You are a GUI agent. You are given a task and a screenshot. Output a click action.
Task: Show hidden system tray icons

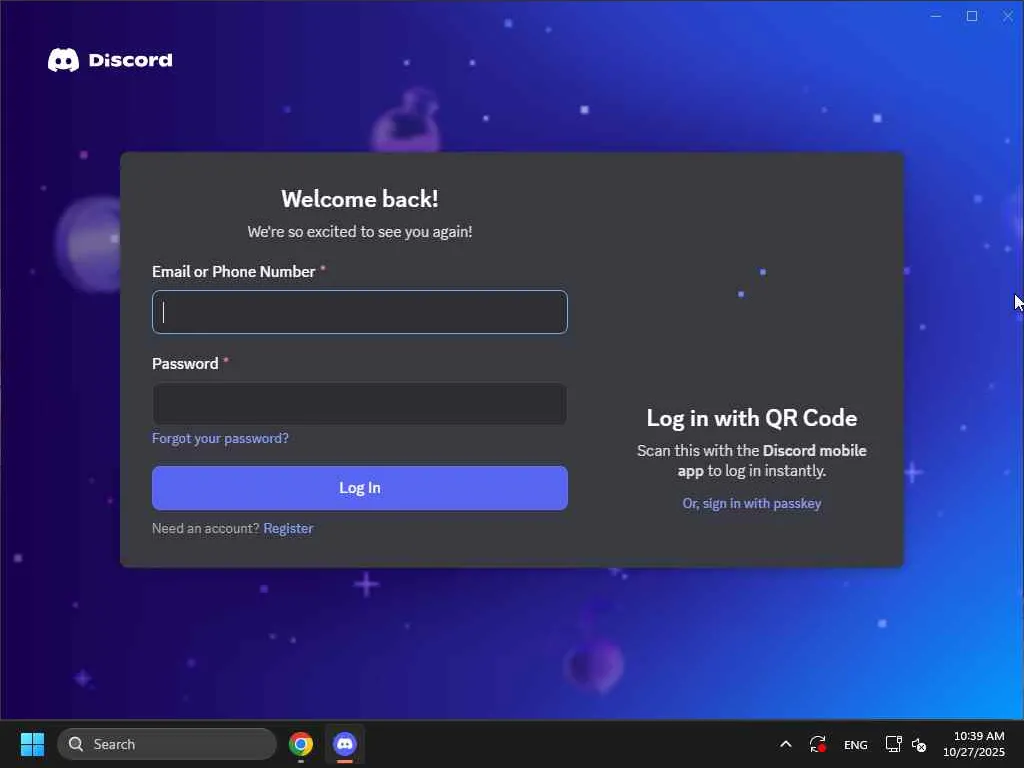786,744
